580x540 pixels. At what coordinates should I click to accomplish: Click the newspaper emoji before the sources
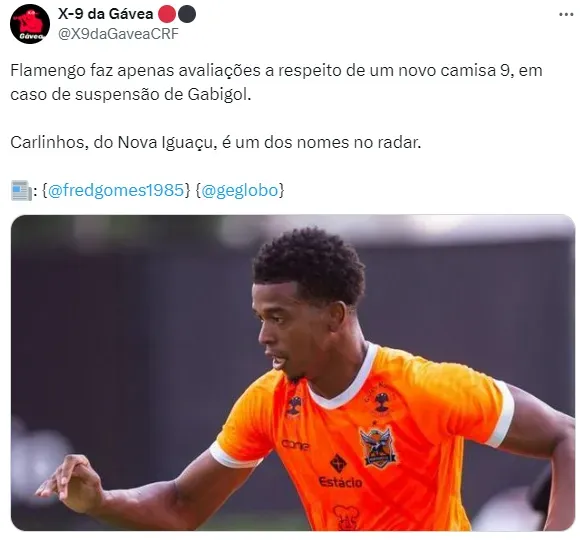click(21, 190)
